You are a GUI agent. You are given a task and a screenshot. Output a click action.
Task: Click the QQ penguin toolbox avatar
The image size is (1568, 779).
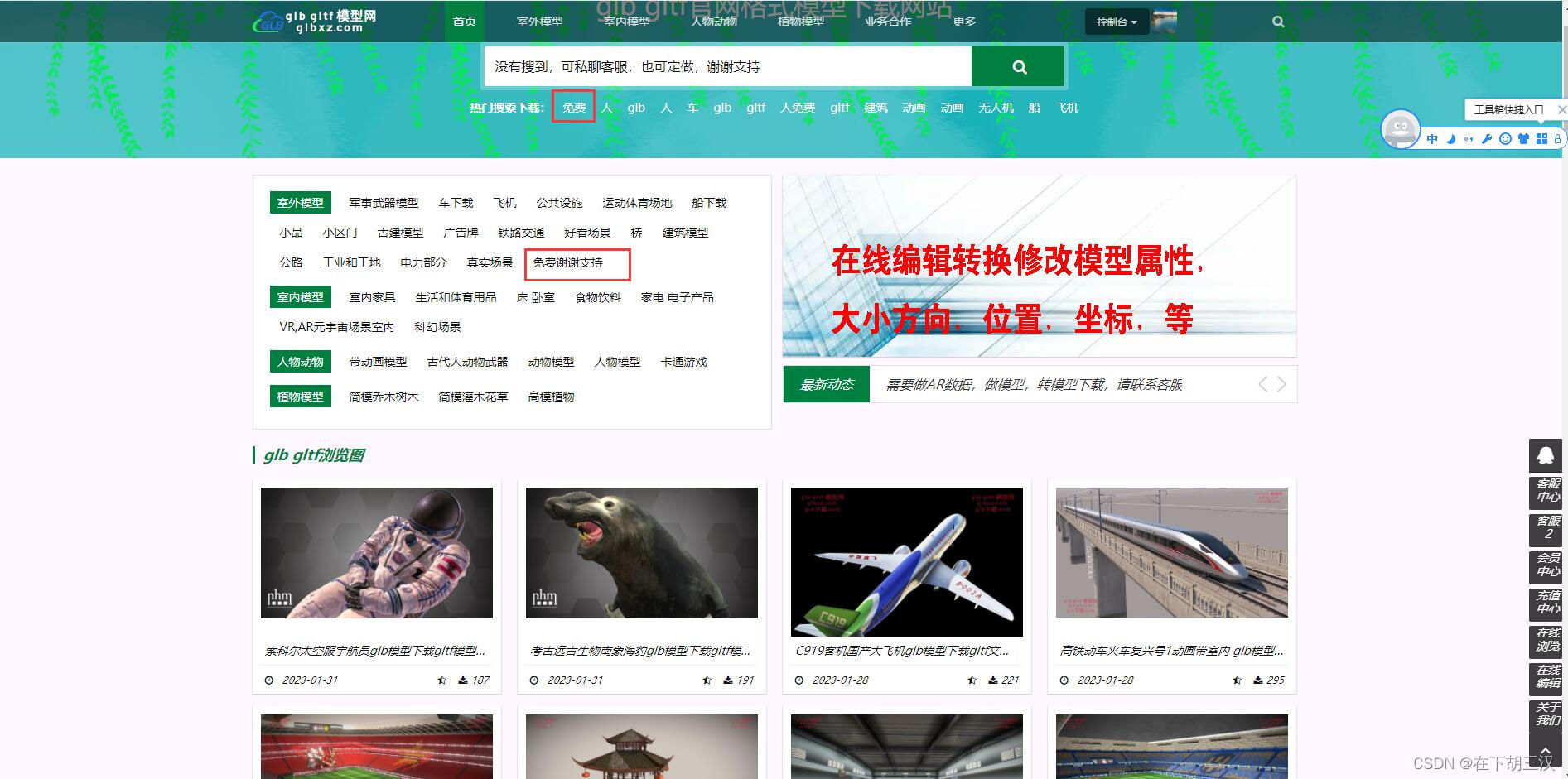tap(1401, 129)
